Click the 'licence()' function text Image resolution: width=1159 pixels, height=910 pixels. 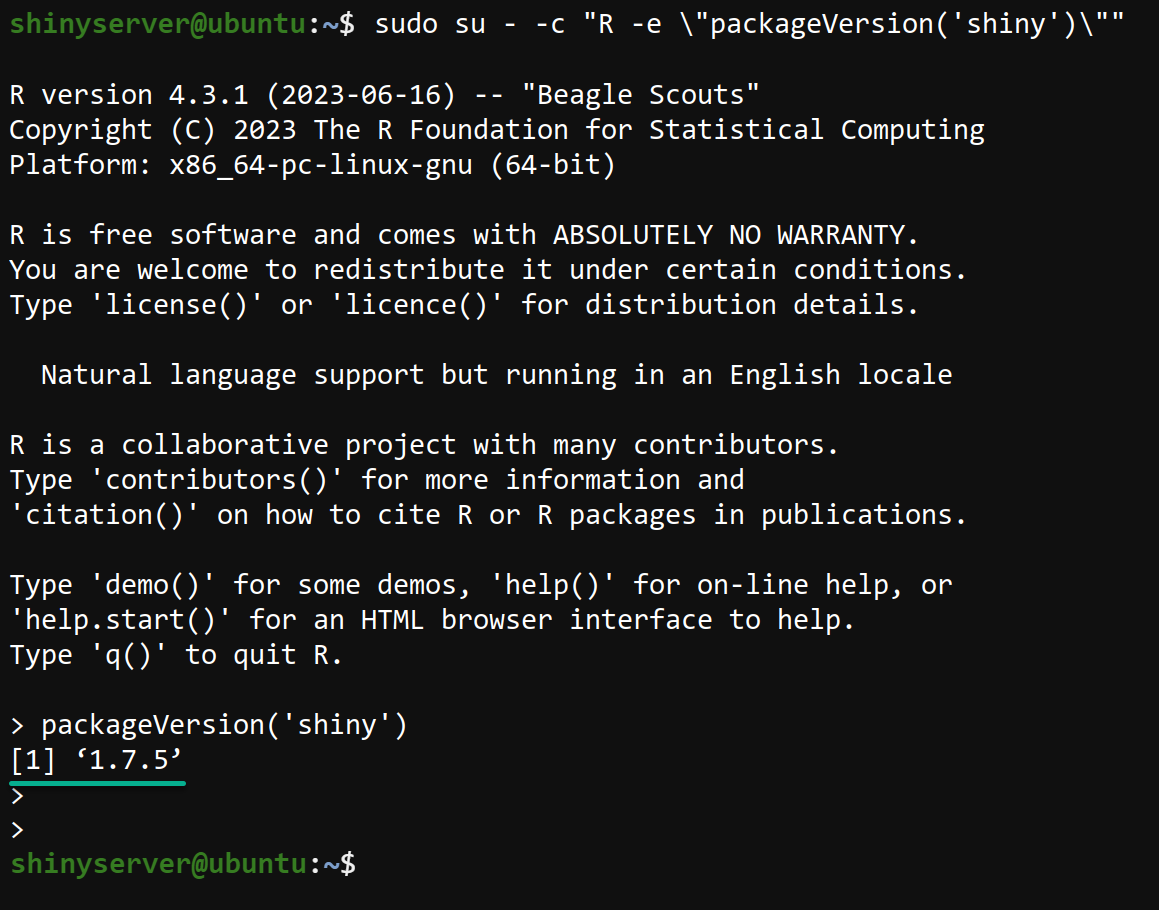(x=424, y=305)
